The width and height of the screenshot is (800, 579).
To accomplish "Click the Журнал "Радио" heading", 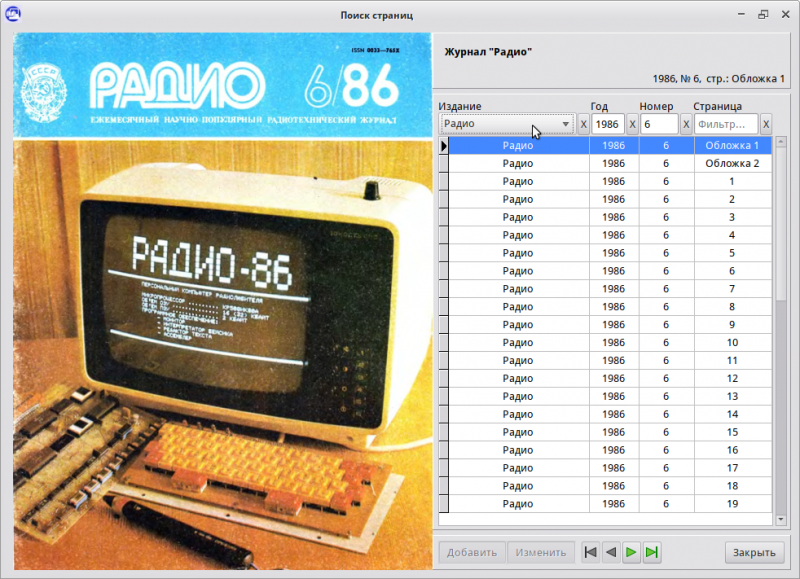I will tap(488, 52).
